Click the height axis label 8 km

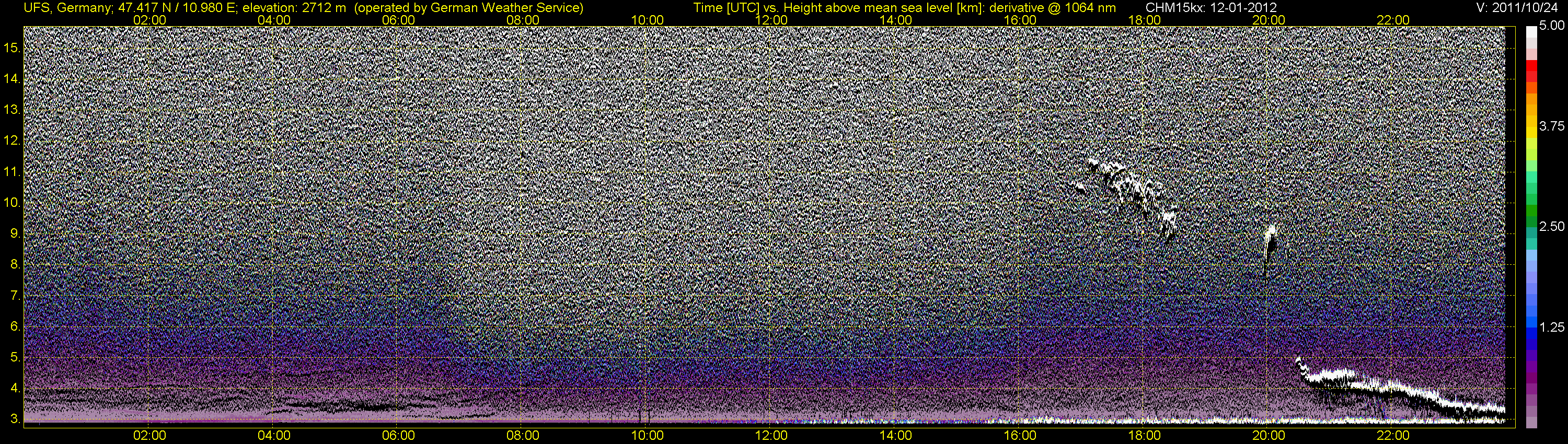click(15, 265)
